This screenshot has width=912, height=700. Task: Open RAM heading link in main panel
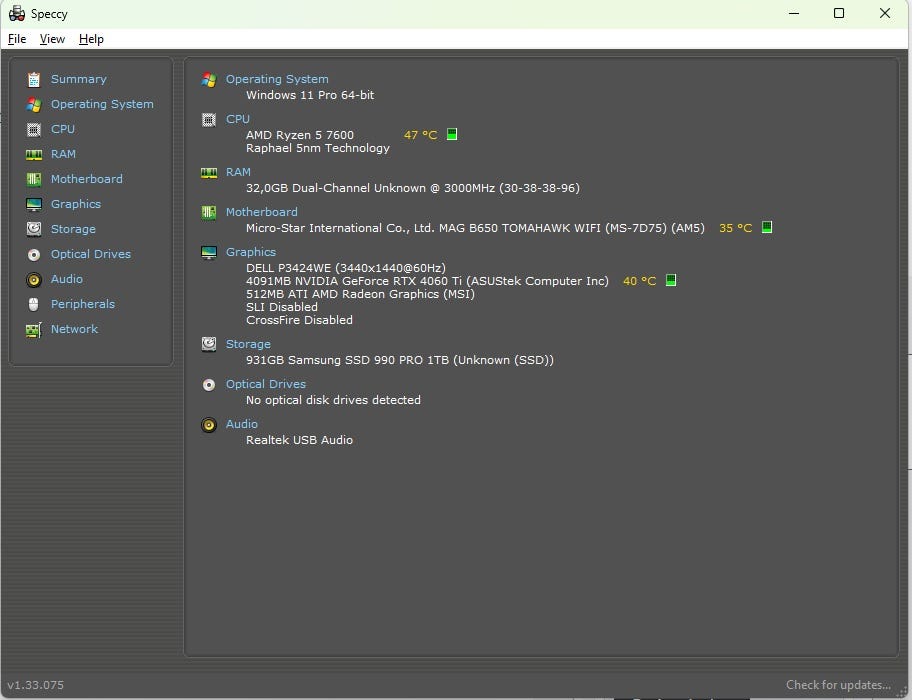[238, 172]
